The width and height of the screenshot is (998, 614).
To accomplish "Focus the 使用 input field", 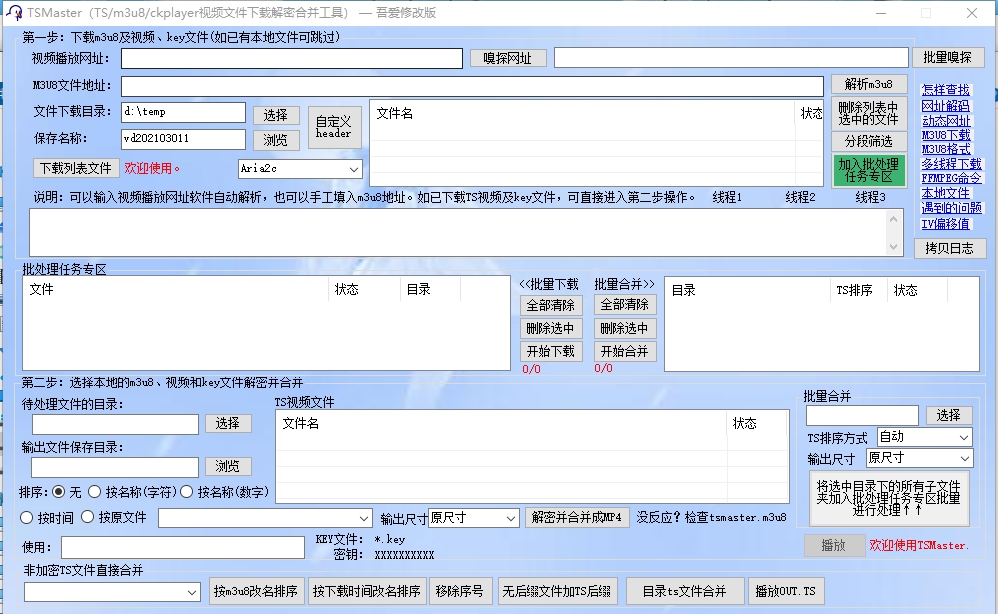I will (183, 547).
